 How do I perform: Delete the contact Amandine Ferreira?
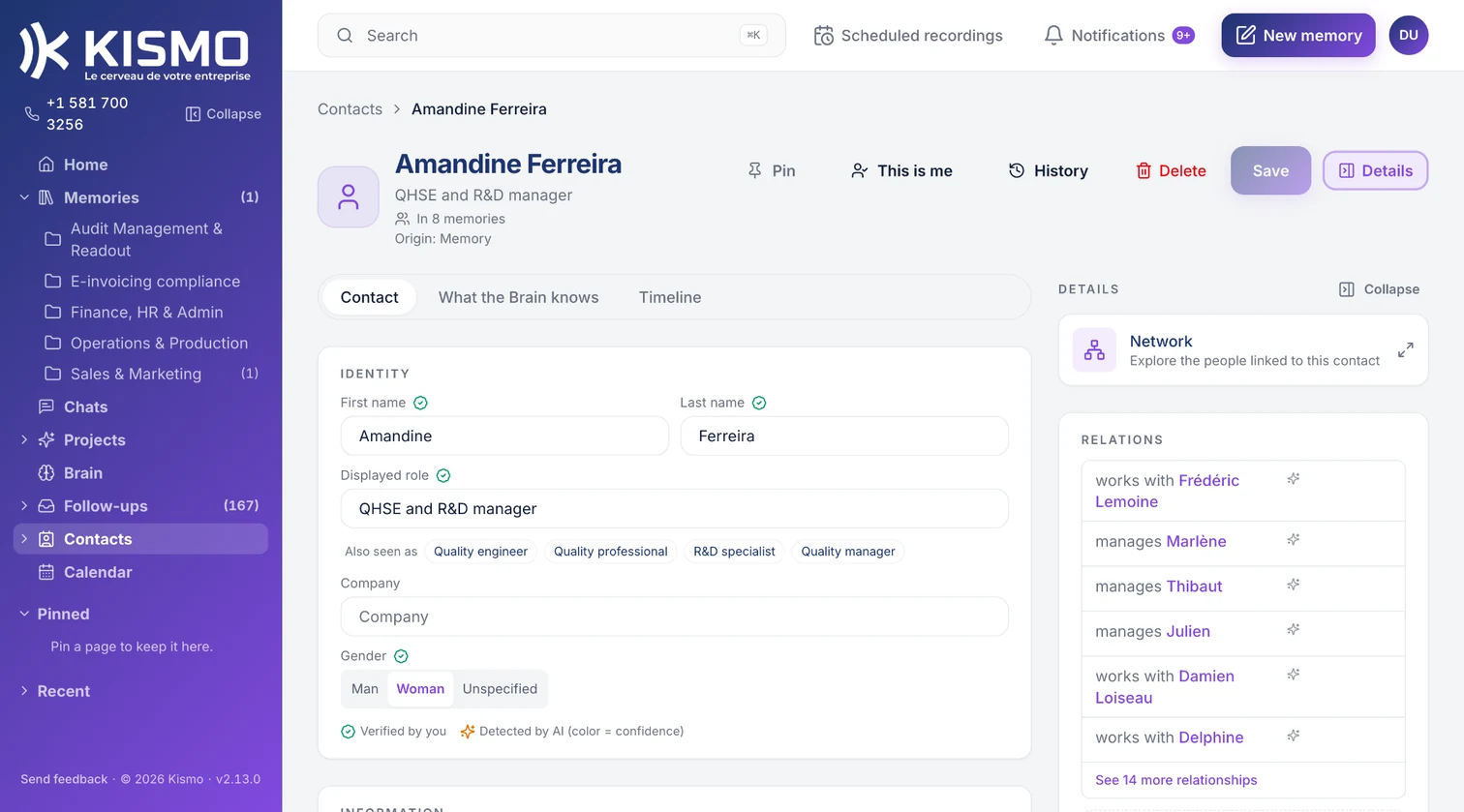pyautogui.click(x=1171, y=170)
